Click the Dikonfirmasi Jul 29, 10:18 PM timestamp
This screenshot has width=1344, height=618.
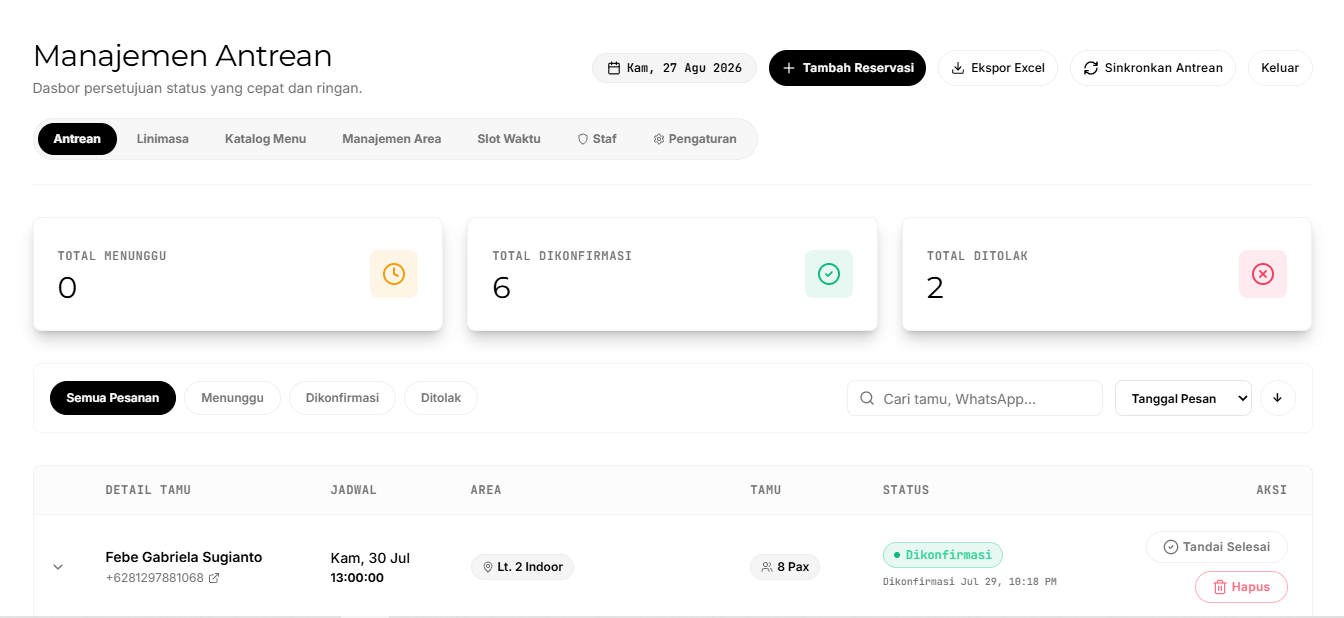click(x=970, y=581)
